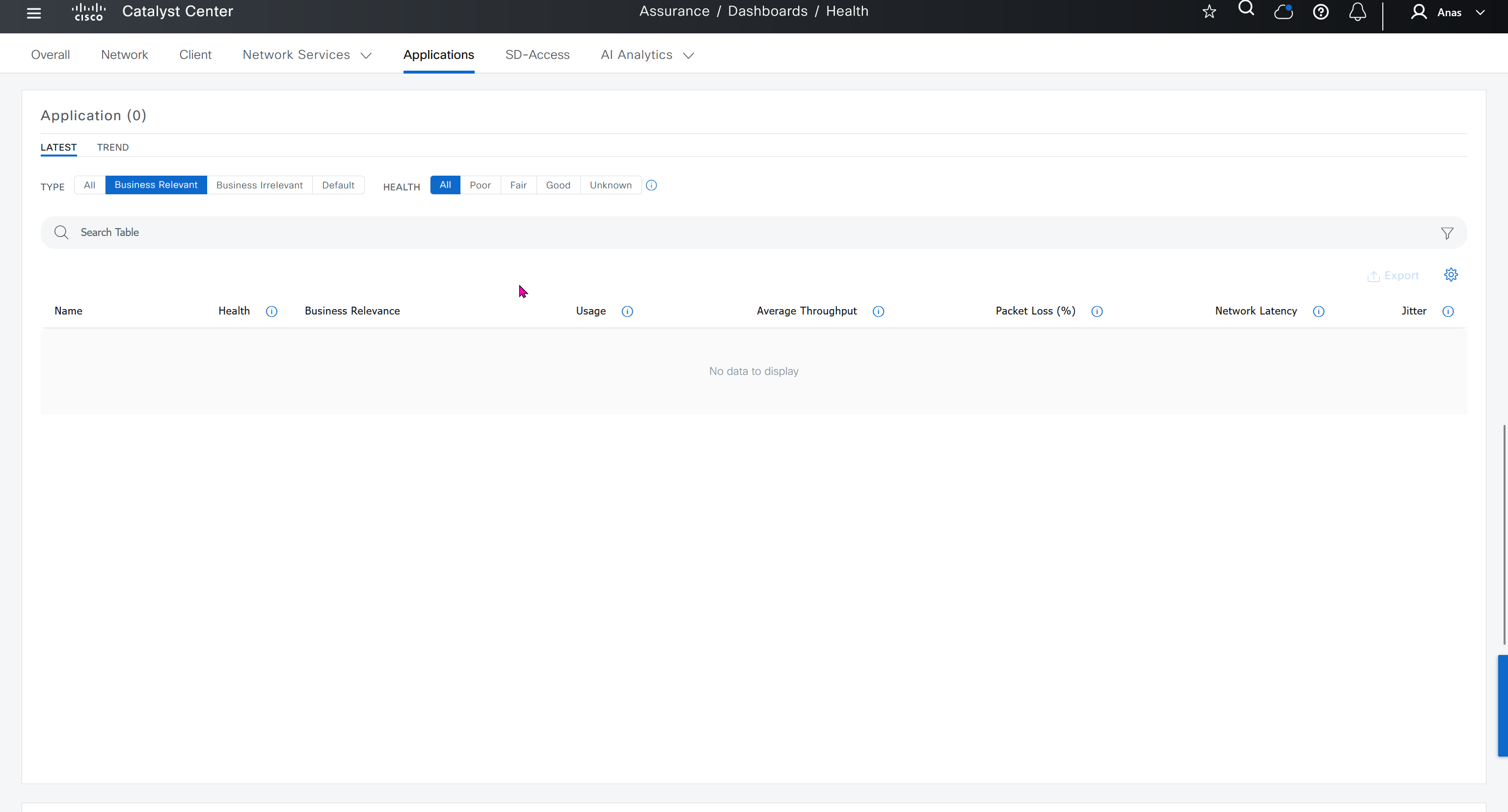Select Poor health filter
The height and width of the screenshot is (812, 1508).
click(480, 185)
